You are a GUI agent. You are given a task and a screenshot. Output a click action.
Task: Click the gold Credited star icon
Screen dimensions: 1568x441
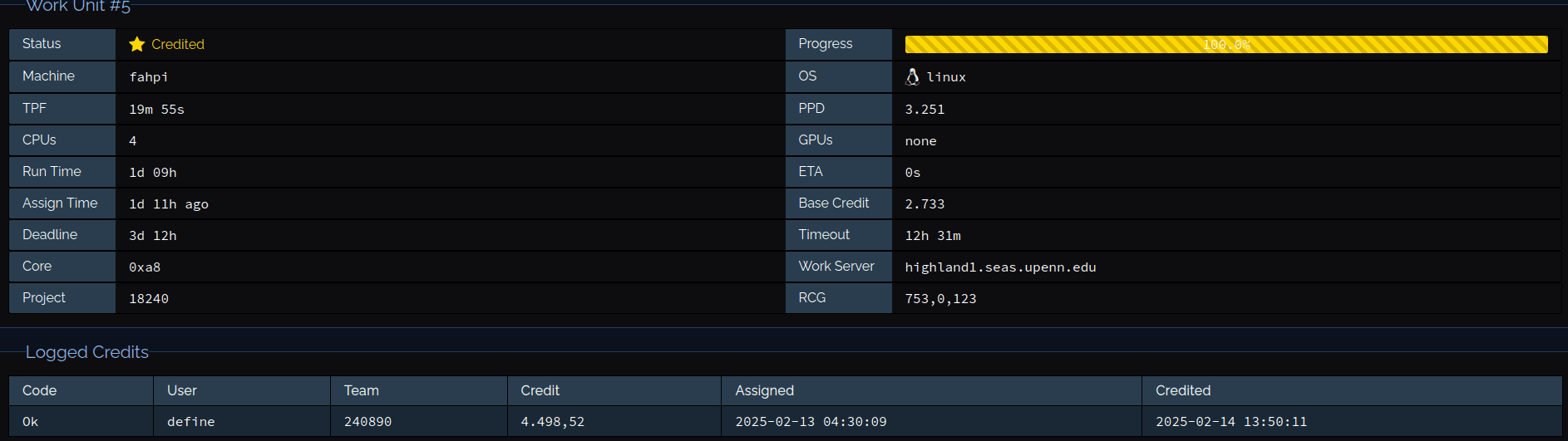coord(137,44)
